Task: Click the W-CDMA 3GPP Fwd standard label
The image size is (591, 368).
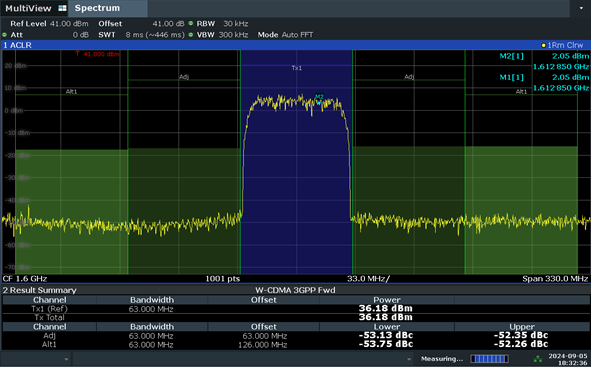Action: (295, 290)
